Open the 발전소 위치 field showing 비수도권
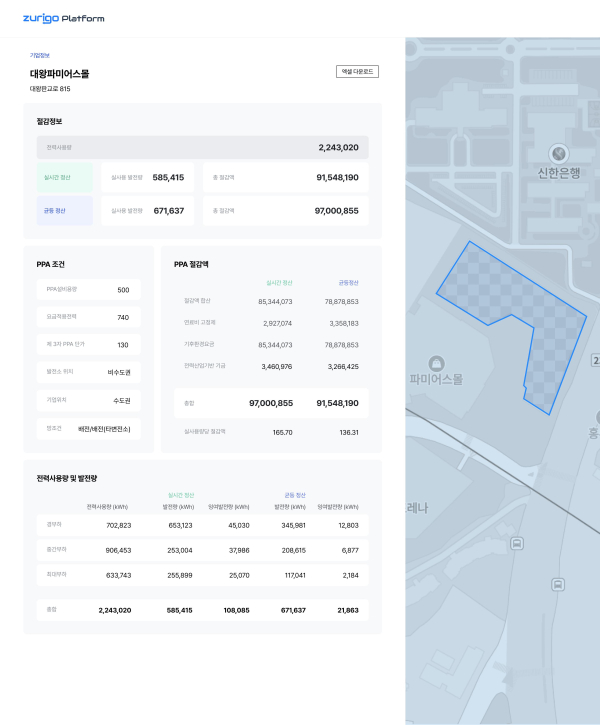600x725 pixels. [88, 372]
